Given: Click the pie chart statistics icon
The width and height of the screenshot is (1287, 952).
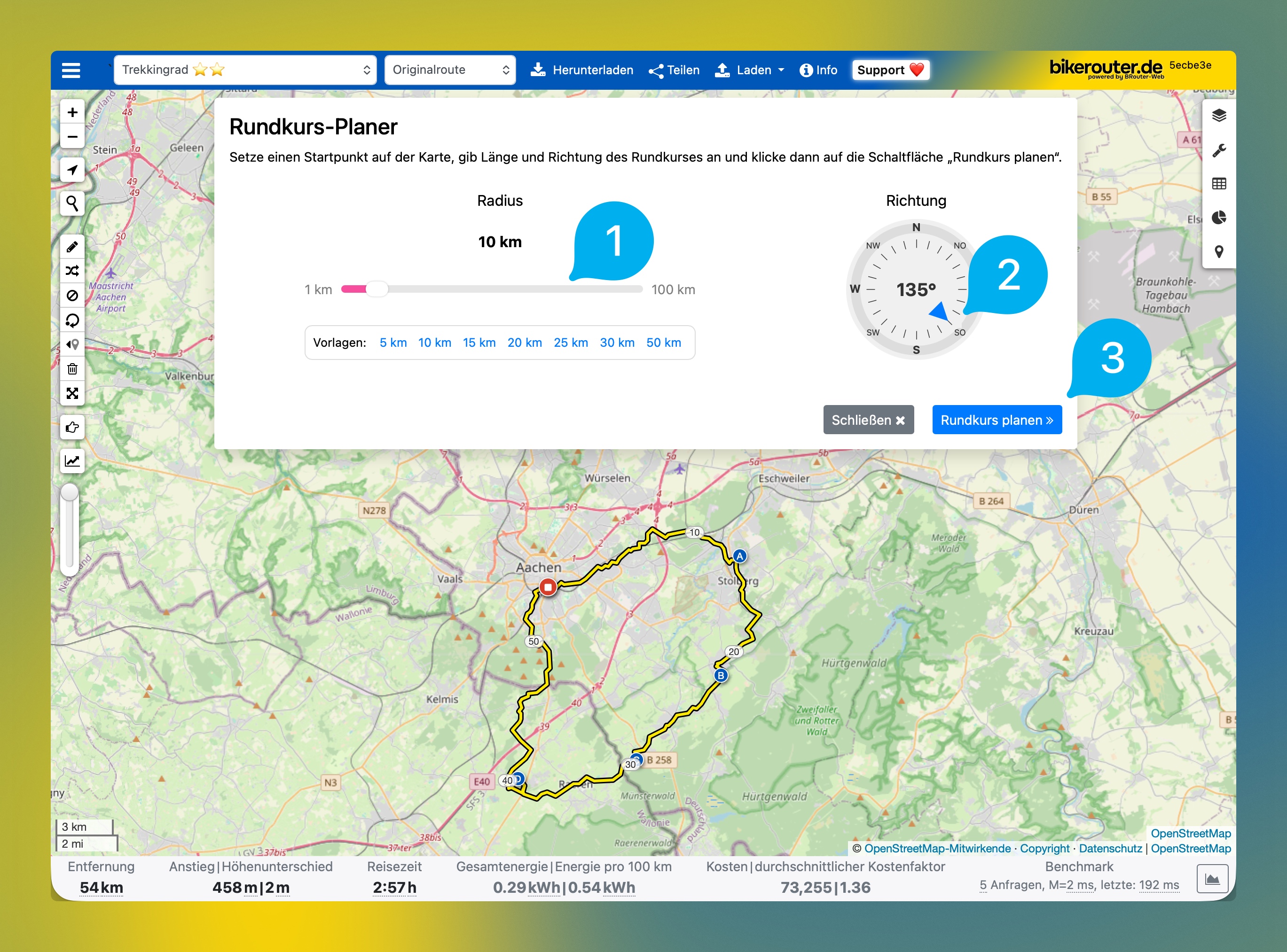Looking at the screenshot, I should [x=1218, y=218].
